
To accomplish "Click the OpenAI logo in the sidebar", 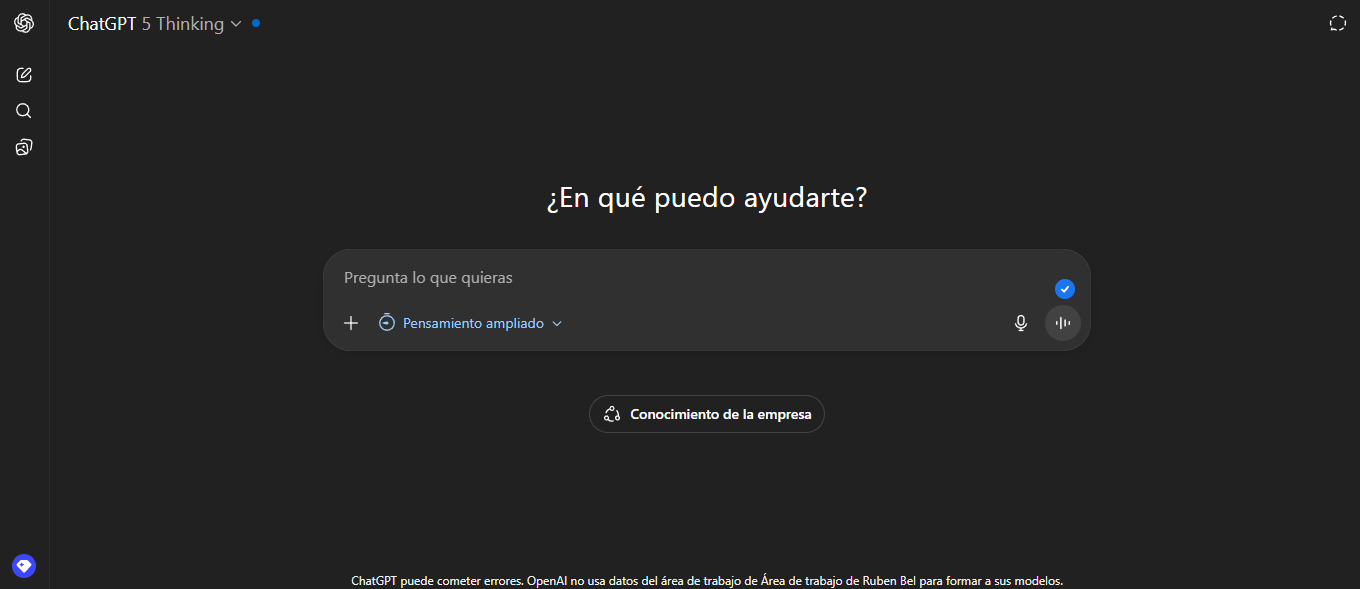I will [x=24, y=24].
